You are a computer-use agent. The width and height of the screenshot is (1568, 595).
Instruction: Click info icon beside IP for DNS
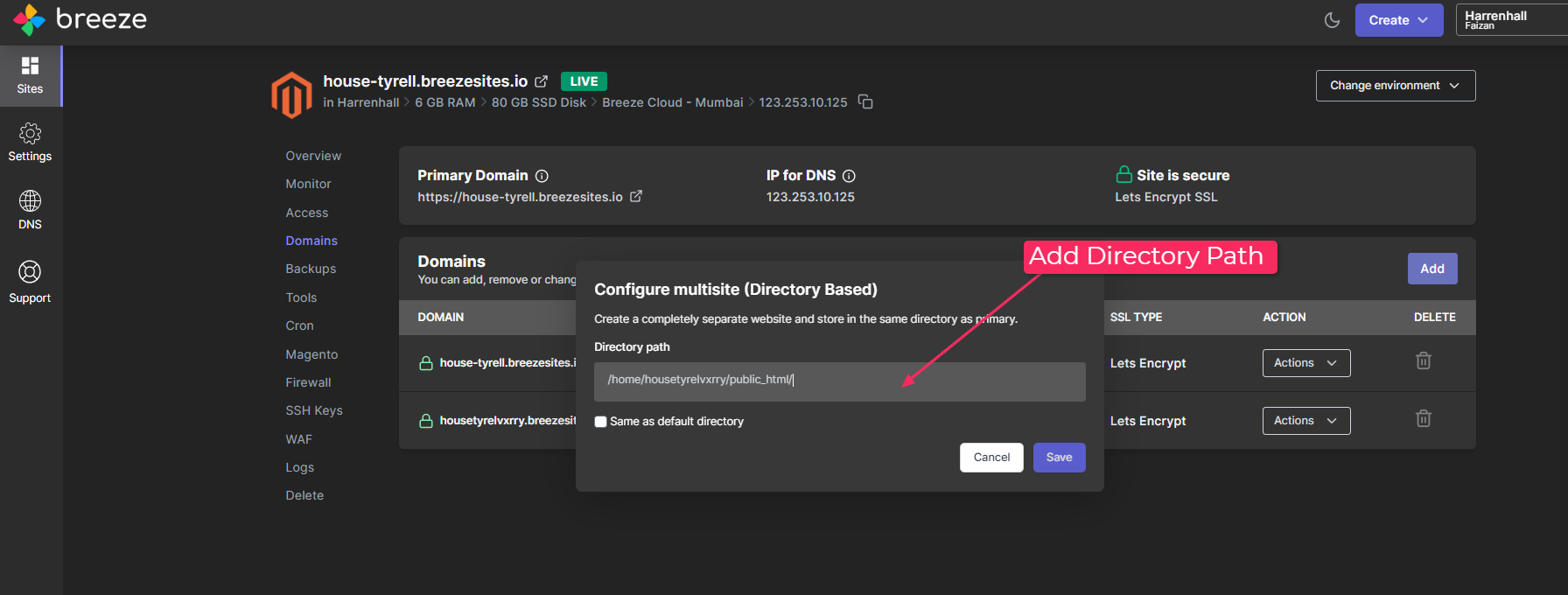pyautogui.click(x=849, y=176)
